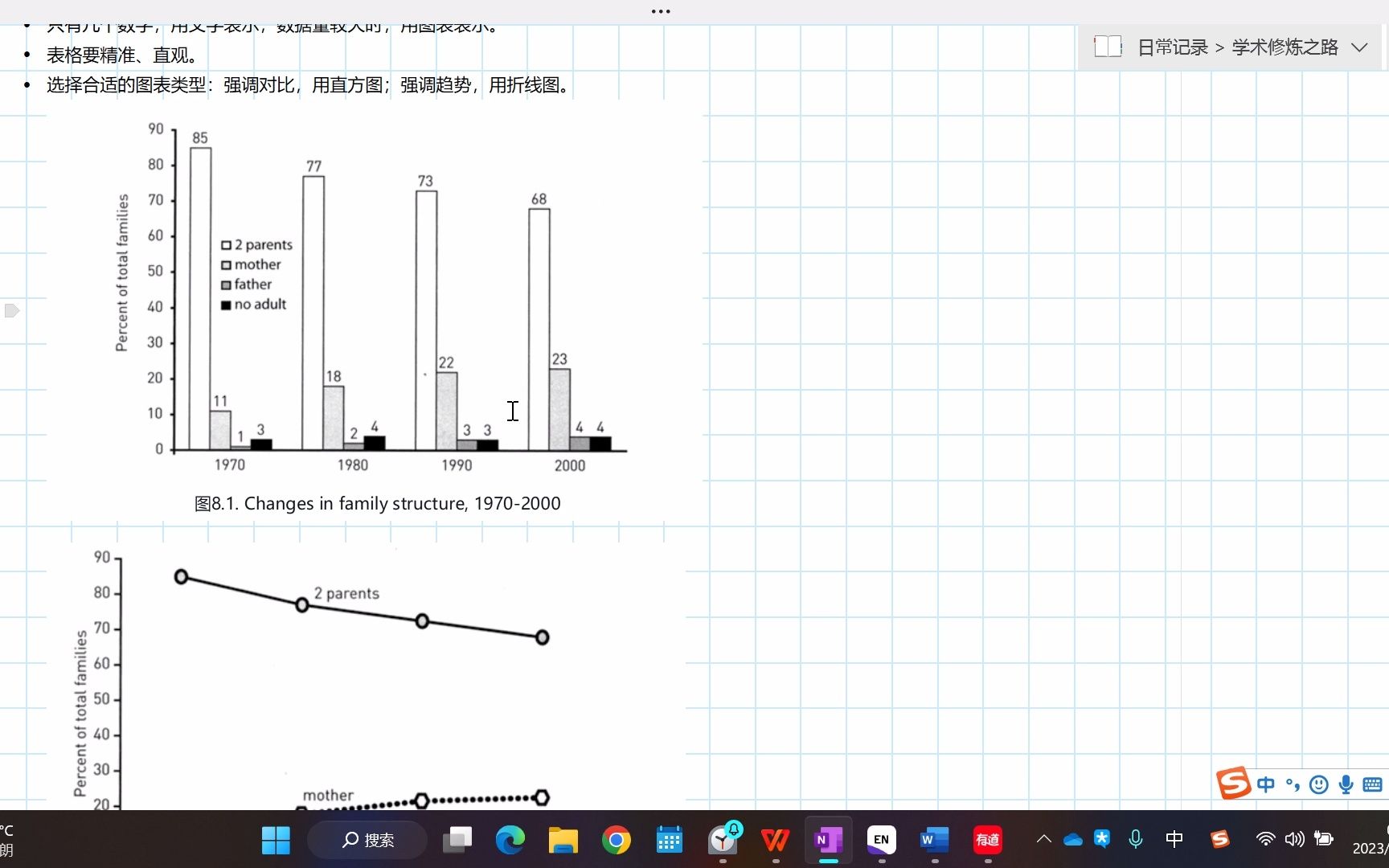The height and width of the screenshot is (868, 1389).
Task: Open the Windows Start menu
Action: (x=276, y=840)
